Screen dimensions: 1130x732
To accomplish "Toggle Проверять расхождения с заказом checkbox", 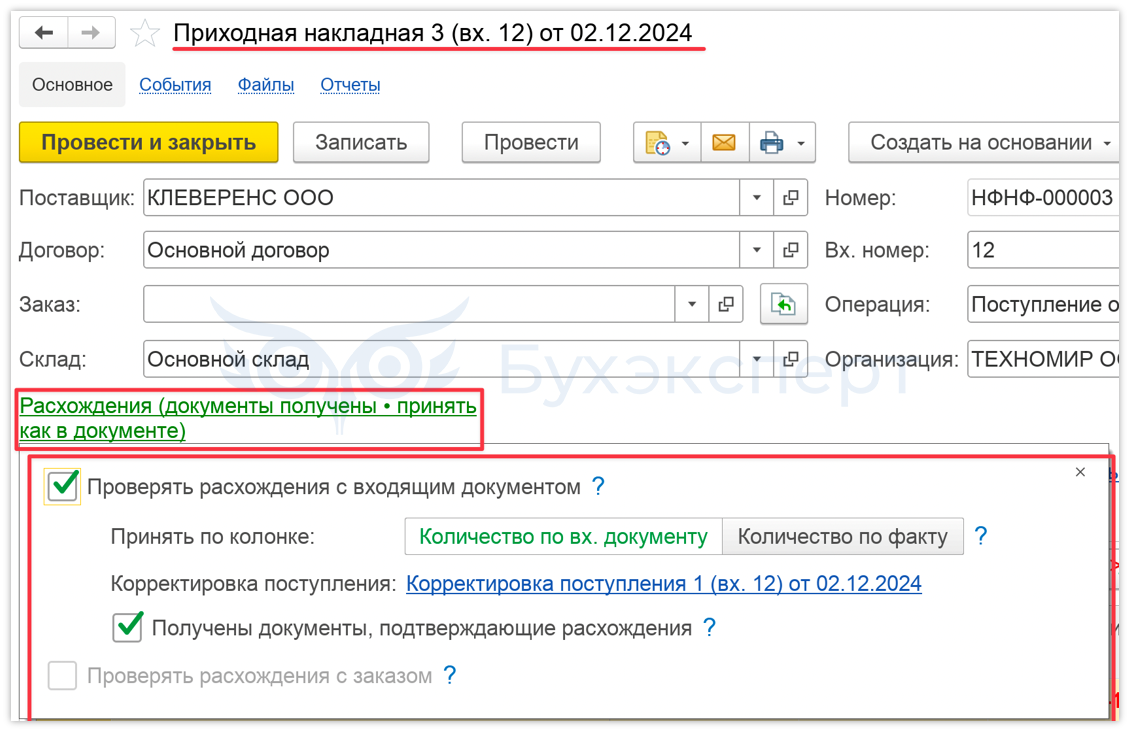I will pyautogui.click(x=62, y=676).
